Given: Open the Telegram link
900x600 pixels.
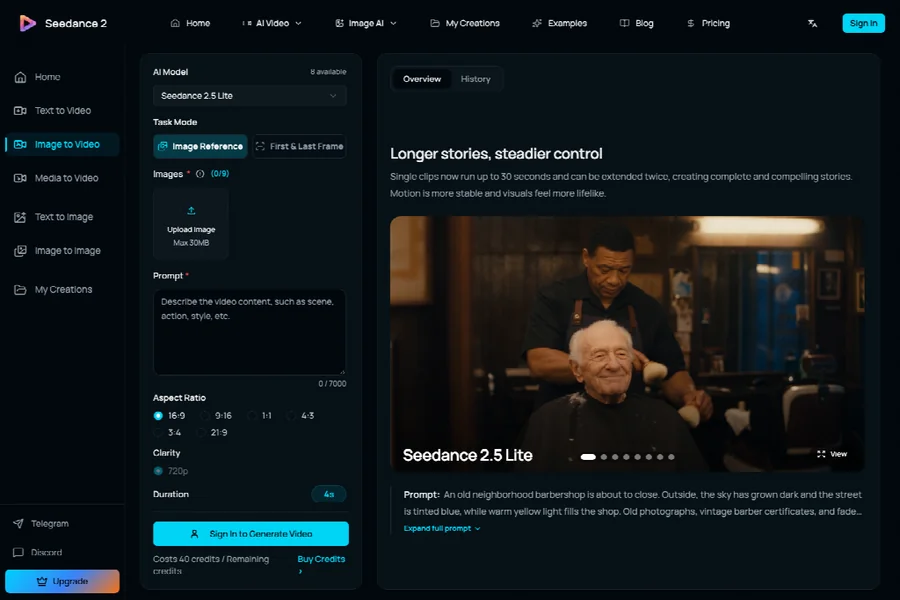Looking at the screenshot, I should click(x=41, y=524).
